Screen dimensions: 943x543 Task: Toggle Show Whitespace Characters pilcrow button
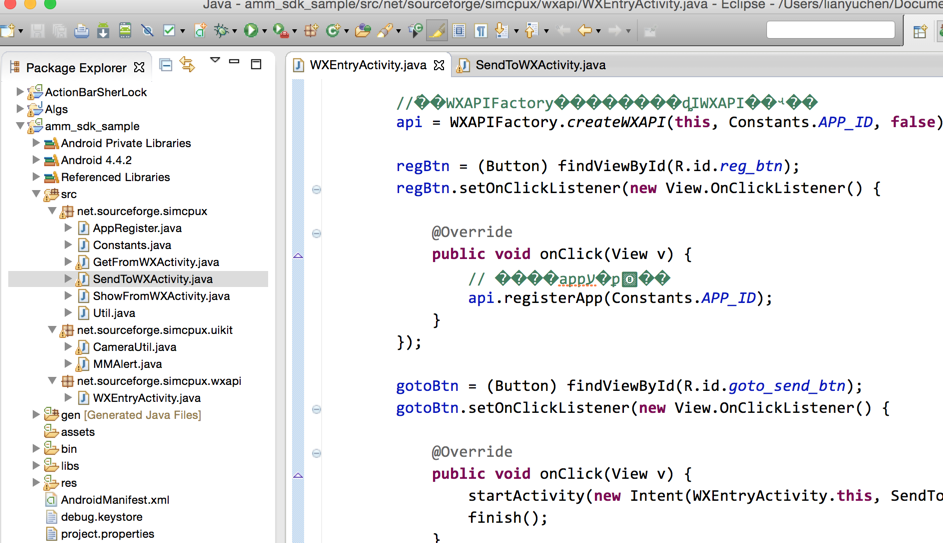(x=481, y=31)
